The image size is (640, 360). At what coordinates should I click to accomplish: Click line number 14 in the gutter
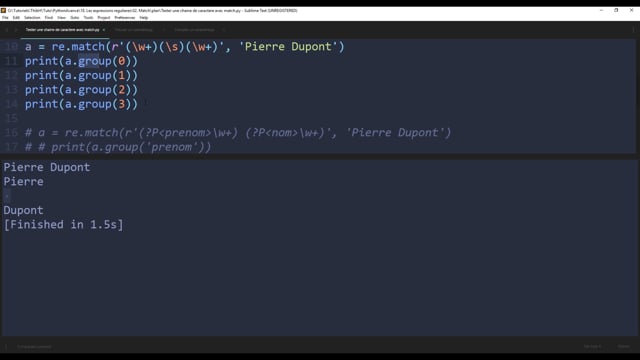(x=11, y=104)
